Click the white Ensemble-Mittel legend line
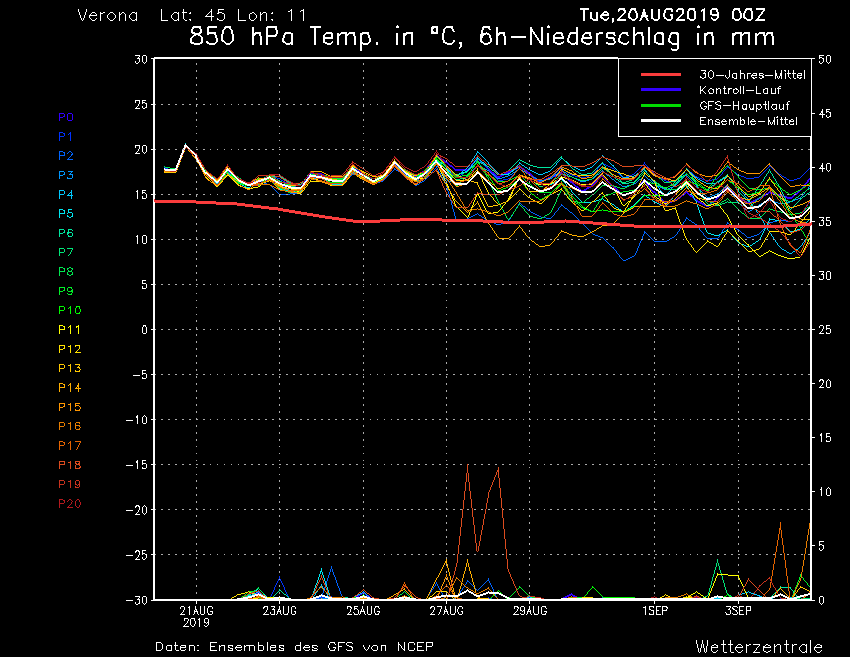This screenshot has width=850, height=657. [661, 121]
